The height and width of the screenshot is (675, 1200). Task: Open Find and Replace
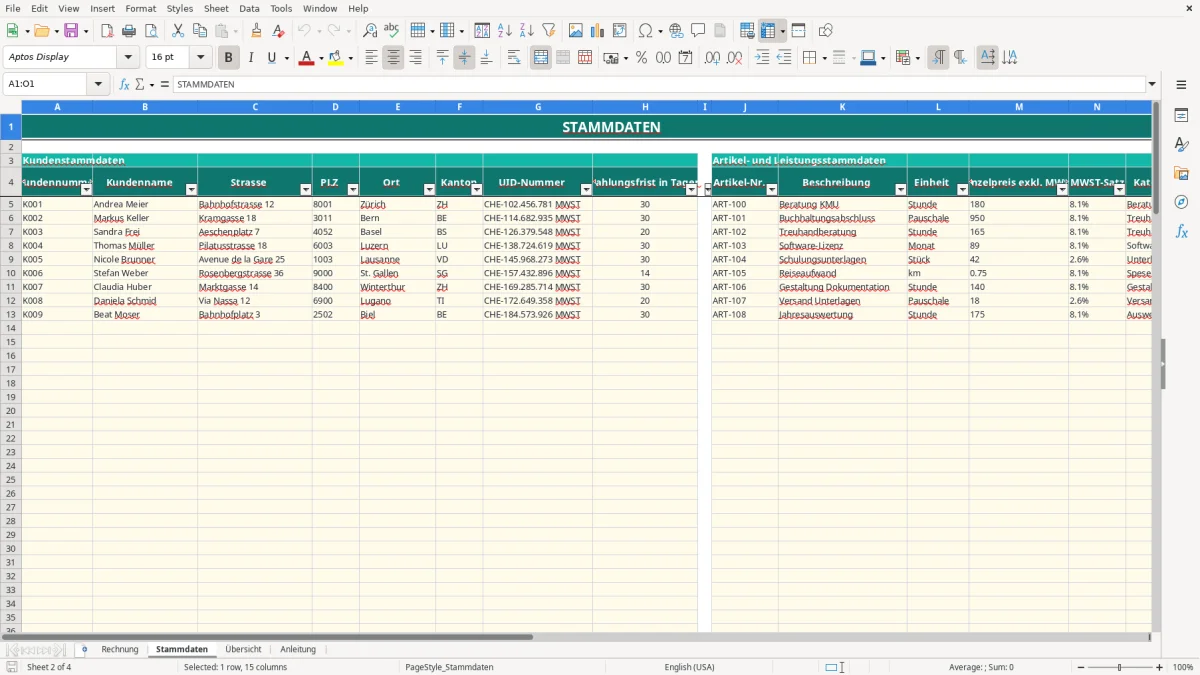coord(370,31)
